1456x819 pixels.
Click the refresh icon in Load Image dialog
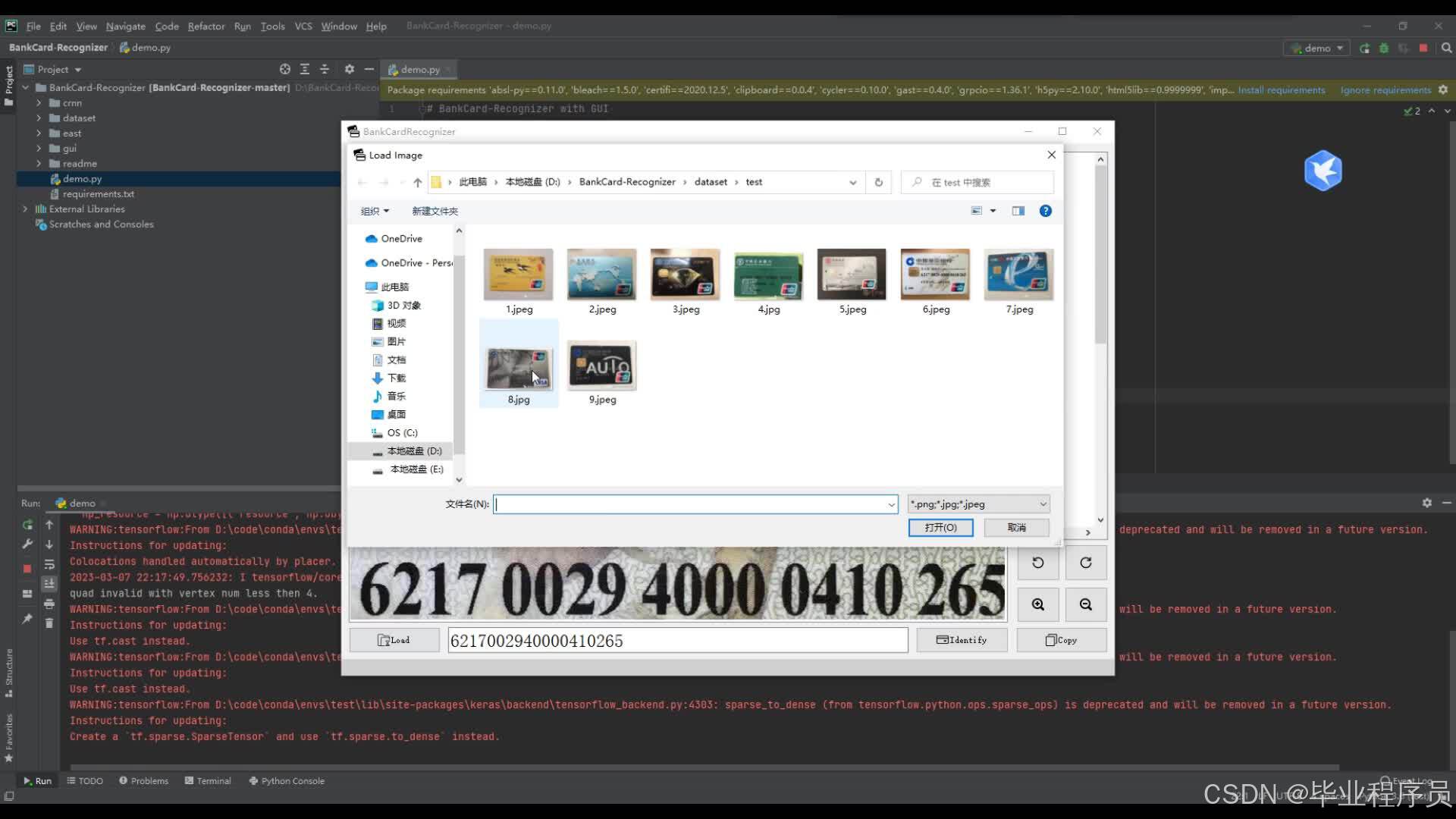point(878,182)
